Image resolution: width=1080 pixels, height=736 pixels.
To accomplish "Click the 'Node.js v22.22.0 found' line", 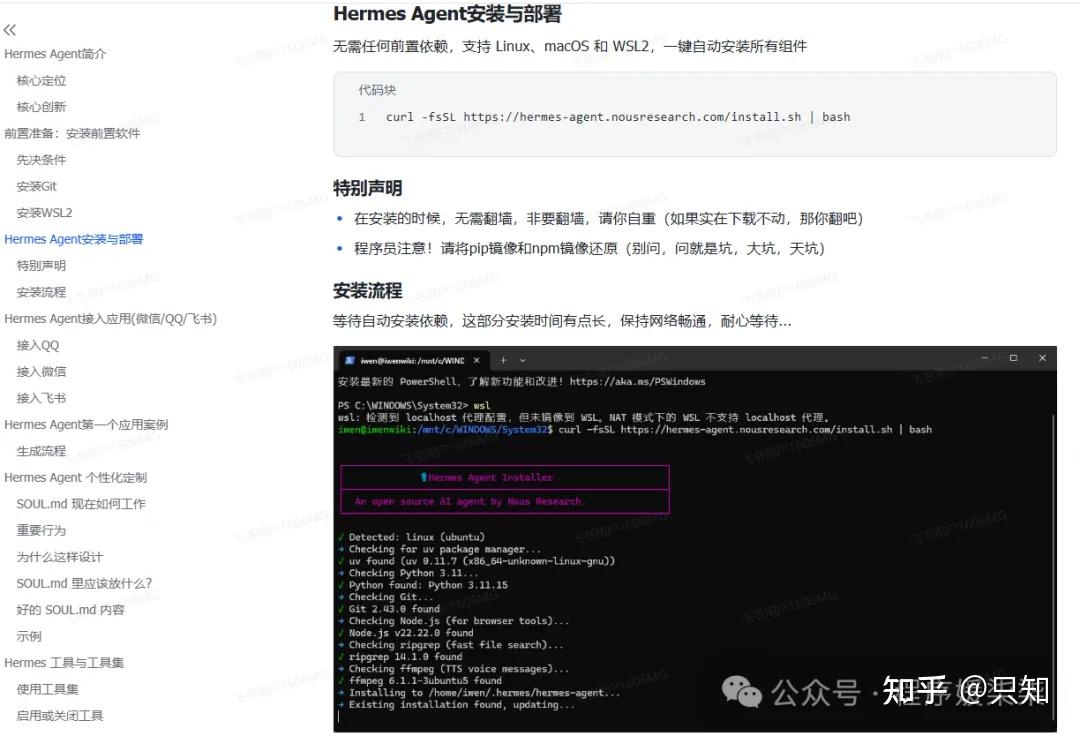I will [411, 633].
